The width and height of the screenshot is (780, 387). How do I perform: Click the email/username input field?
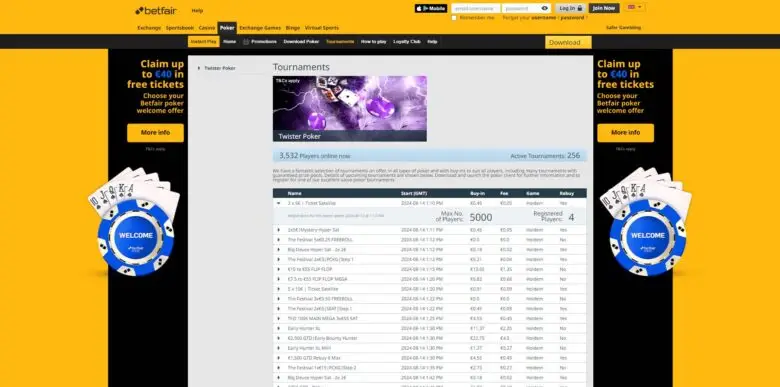(476, 8)
